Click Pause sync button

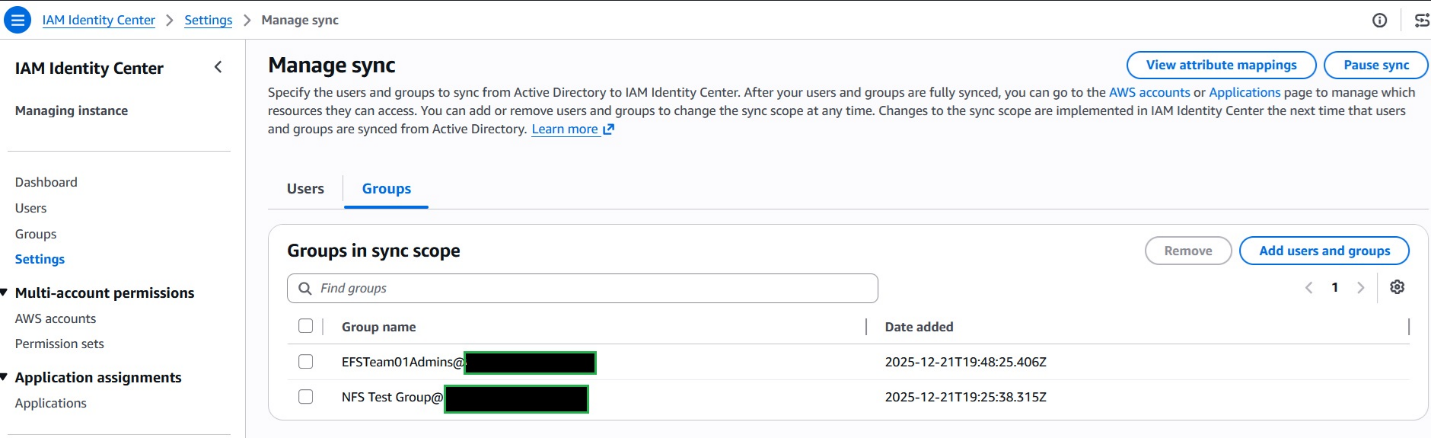[1376, 65]
